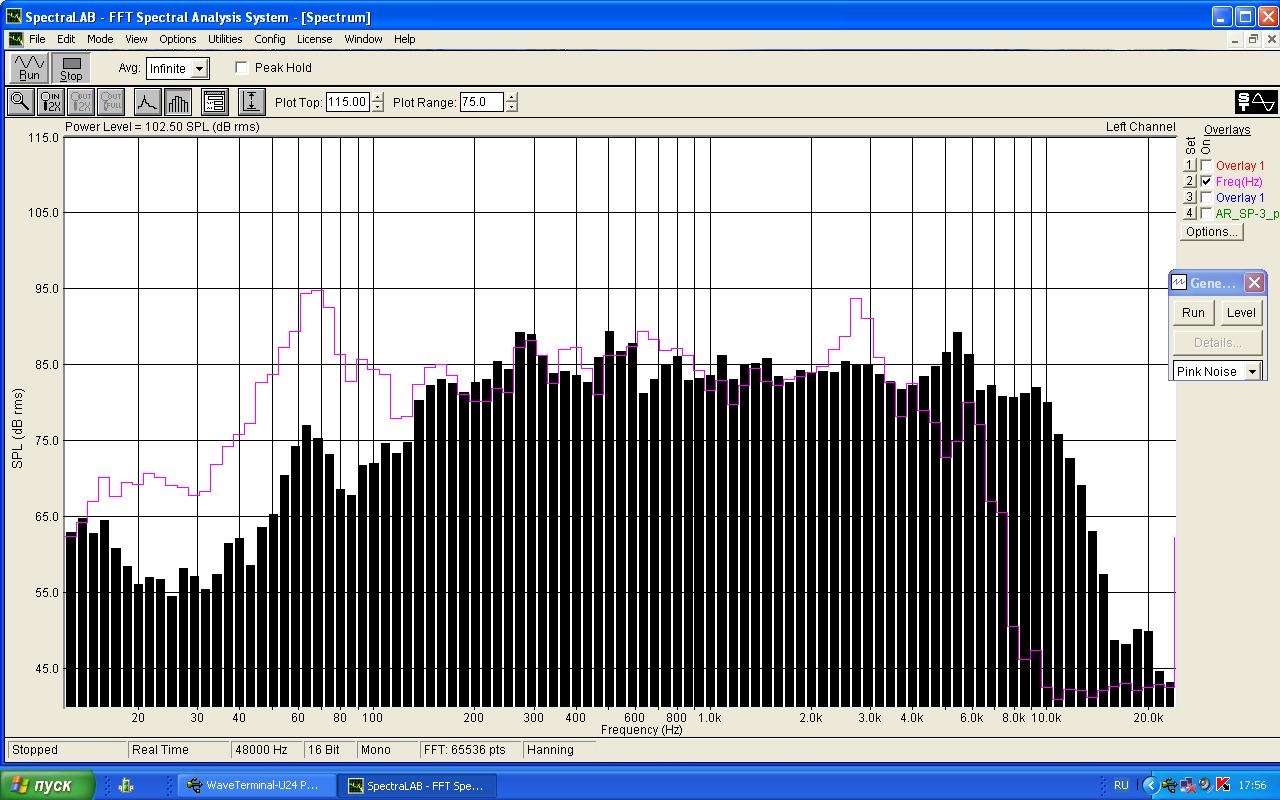Uncheck the Freq(Hz) overlay checkbox
This screenshot has width=1280, height=800.
tap(1206, 181)
